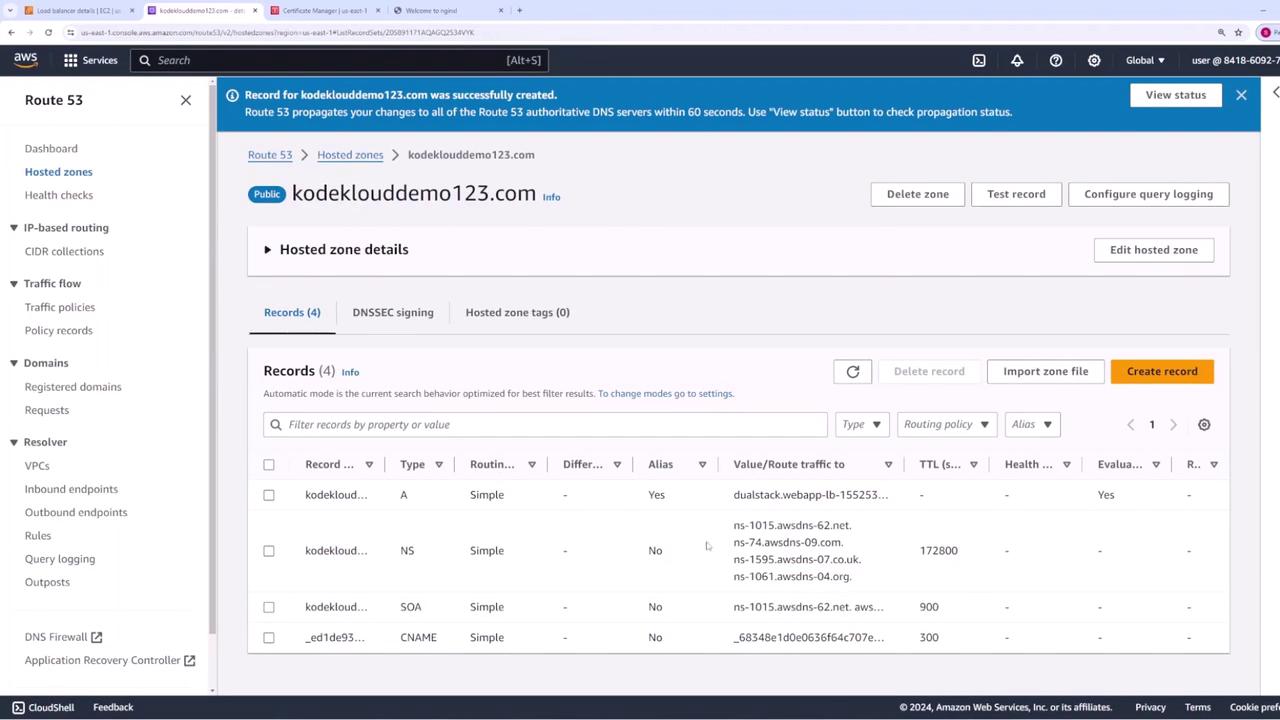Switch to the DNSSEC signing tab
The height and width of the screenshot is (720, 1280).
[393, 312]
